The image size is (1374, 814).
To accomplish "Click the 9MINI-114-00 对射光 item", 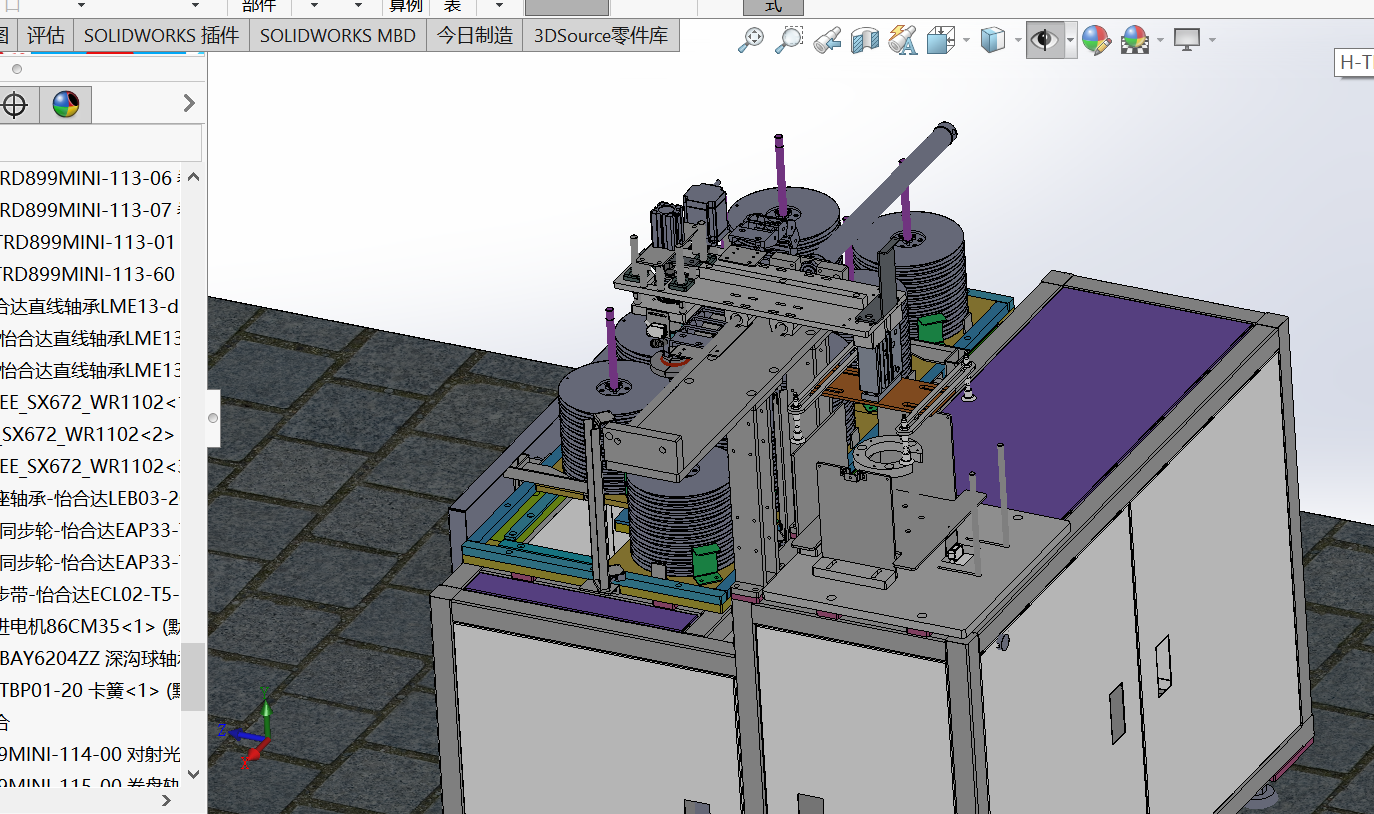I will [x=90, y=755].
